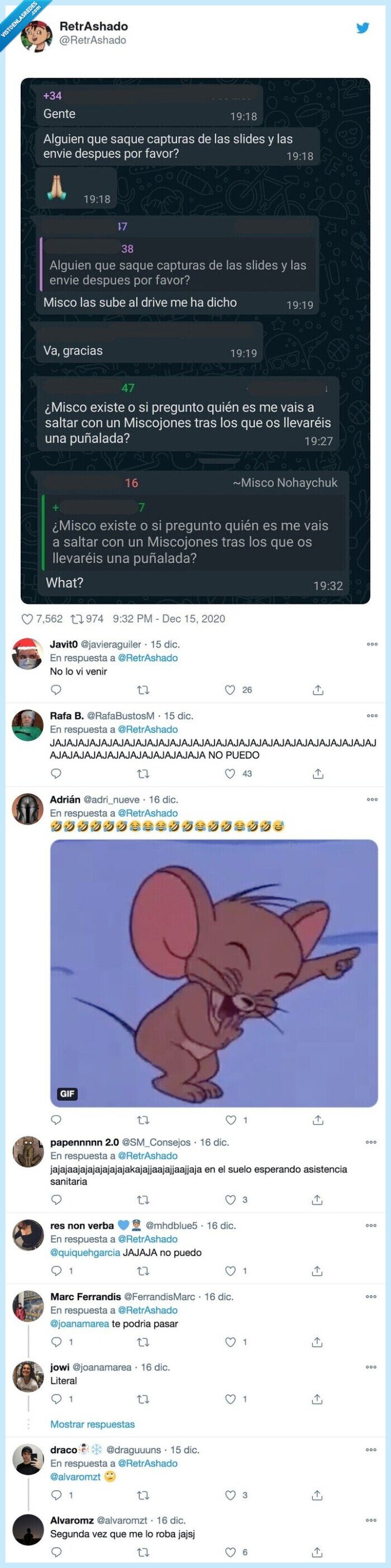Open the @joanamarea mention in Marc's reply
This screenshot has width=391, height=1568.
tap(80, 1324)
